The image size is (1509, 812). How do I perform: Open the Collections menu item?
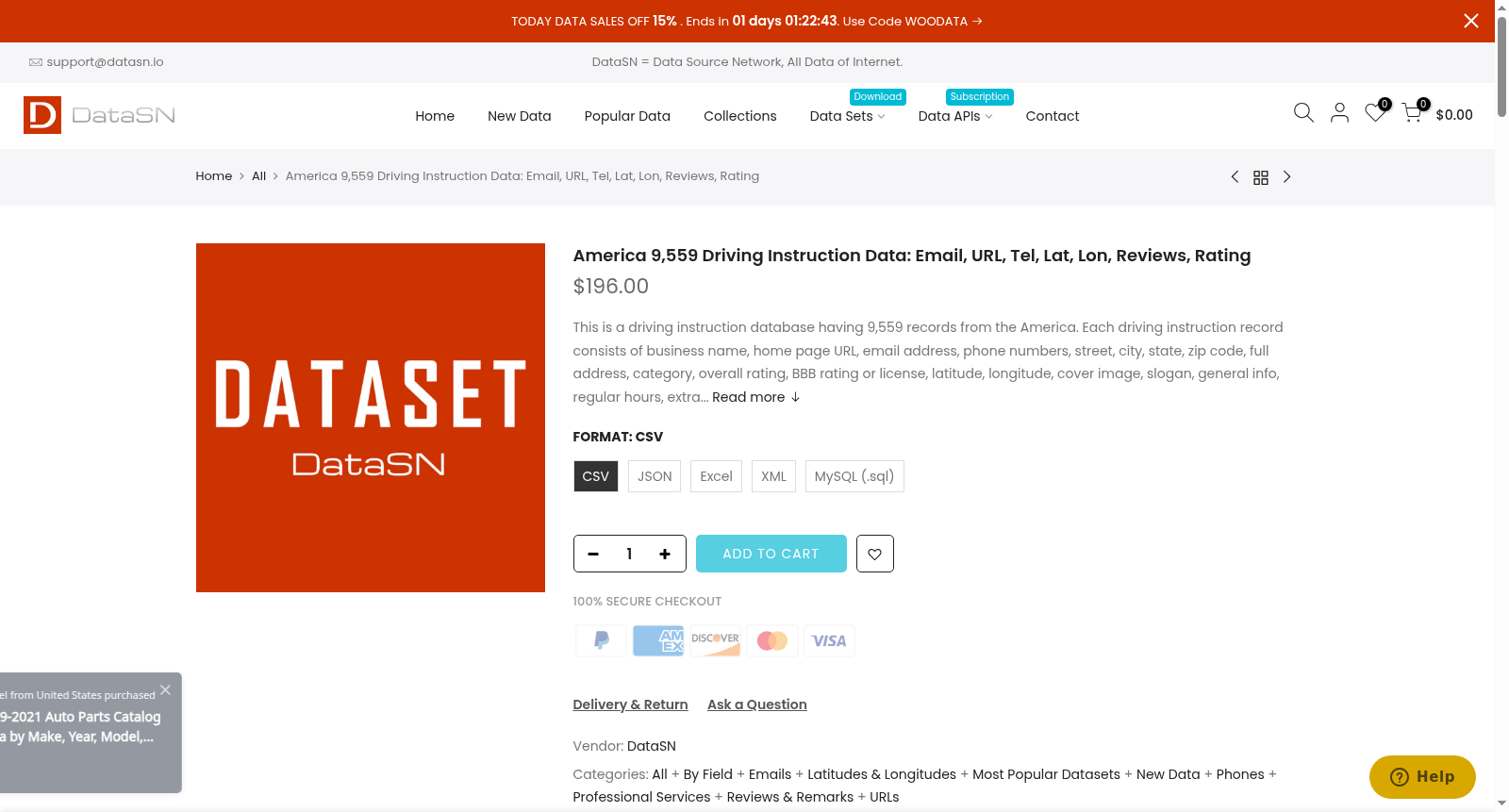coord(740,116)
